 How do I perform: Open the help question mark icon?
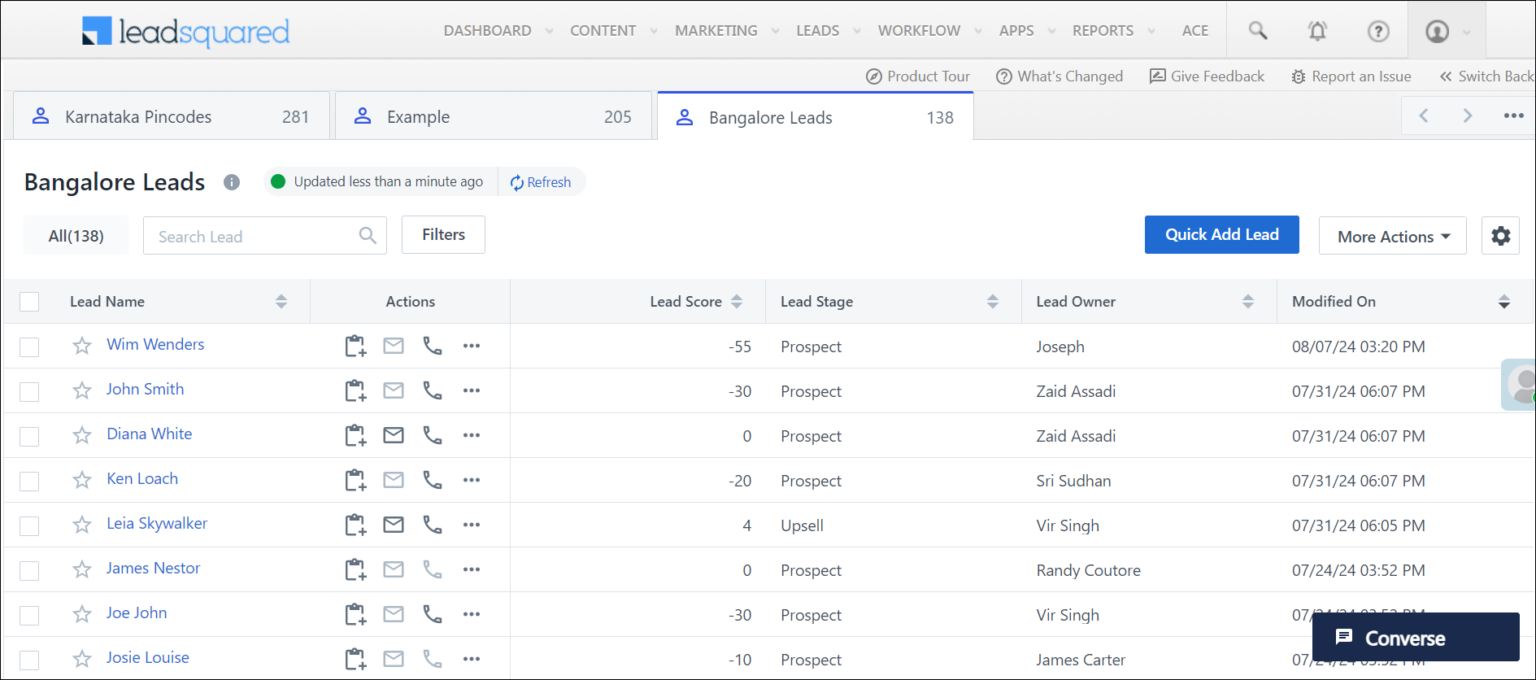1378,30
